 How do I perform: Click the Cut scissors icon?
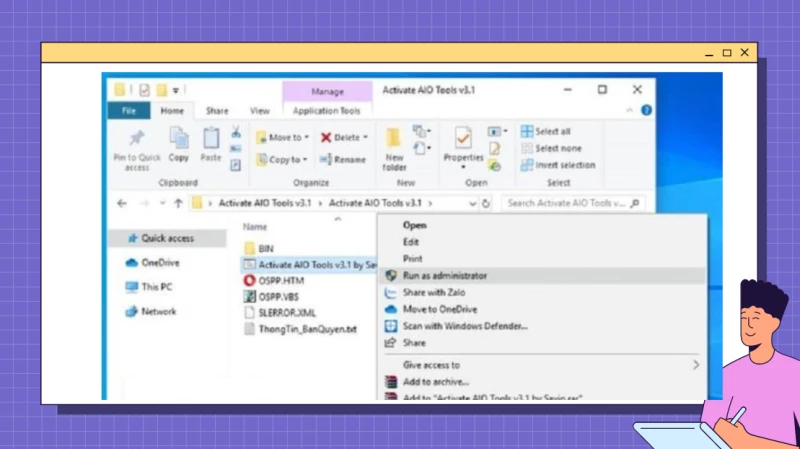point(236,131)
